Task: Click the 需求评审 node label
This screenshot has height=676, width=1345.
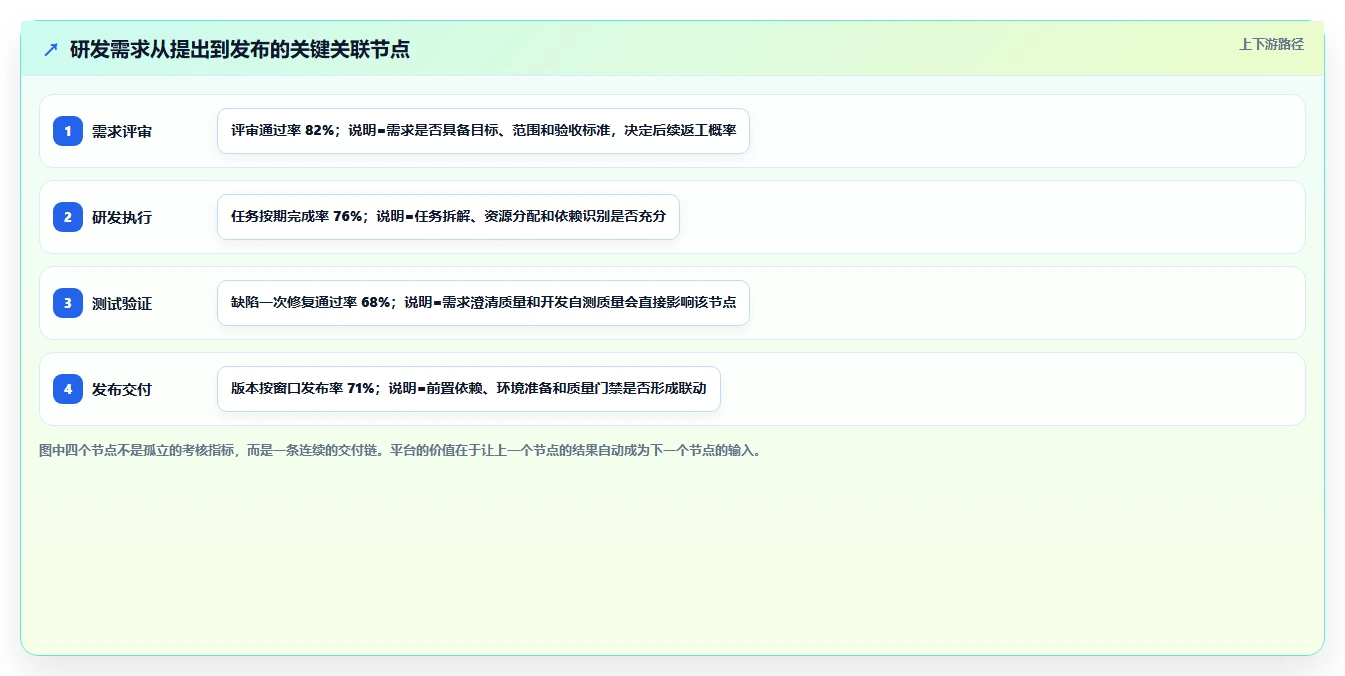Action: click(x=122, y=131)
